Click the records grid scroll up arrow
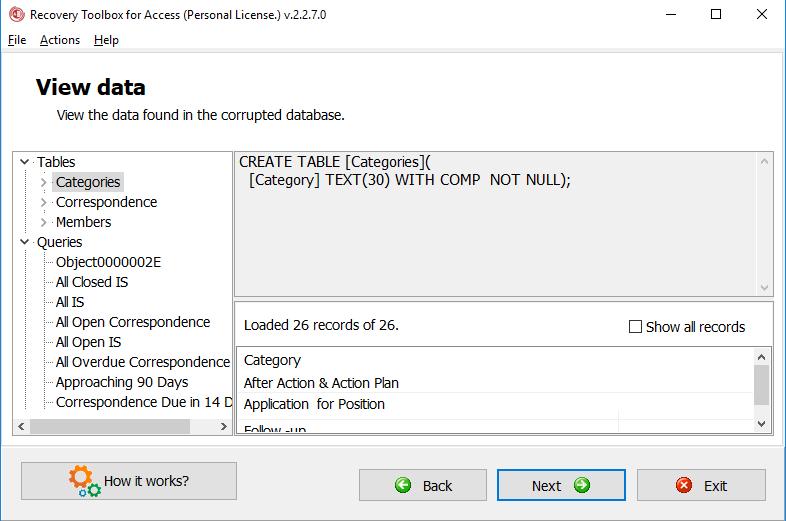The width and height of the screenshot is (786, 521). tap(761, 357)
